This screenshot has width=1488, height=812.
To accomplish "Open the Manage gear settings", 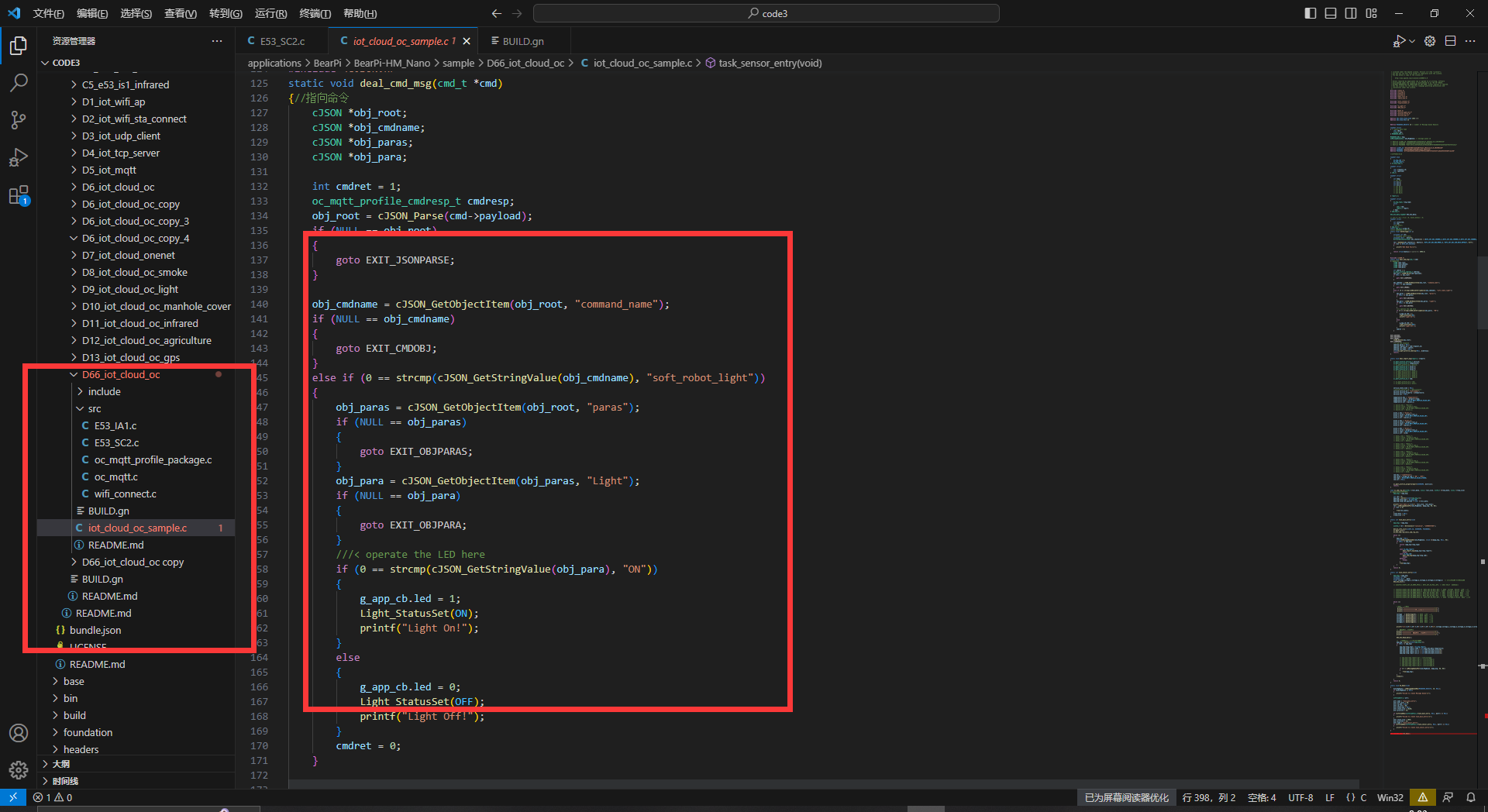I will pos(19,770).
